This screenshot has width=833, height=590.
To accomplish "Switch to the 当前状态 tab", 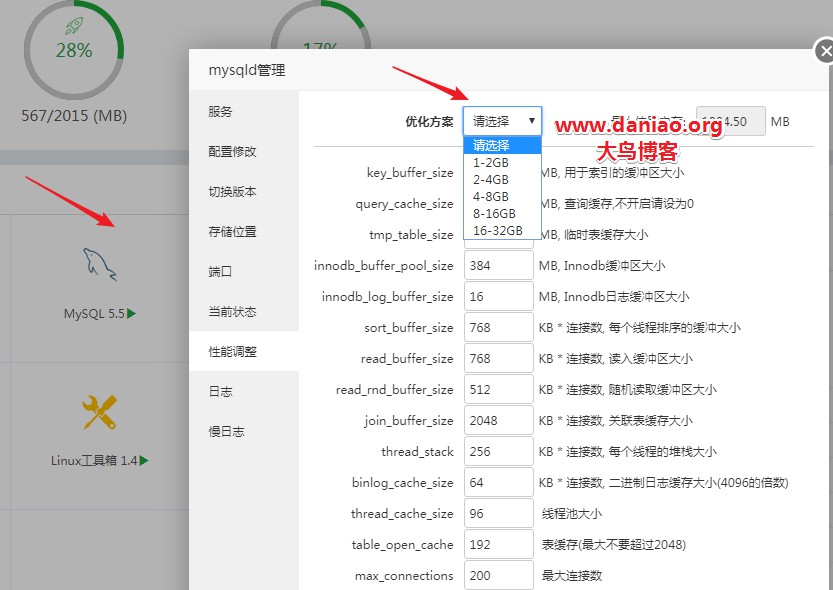I will 244,311.
